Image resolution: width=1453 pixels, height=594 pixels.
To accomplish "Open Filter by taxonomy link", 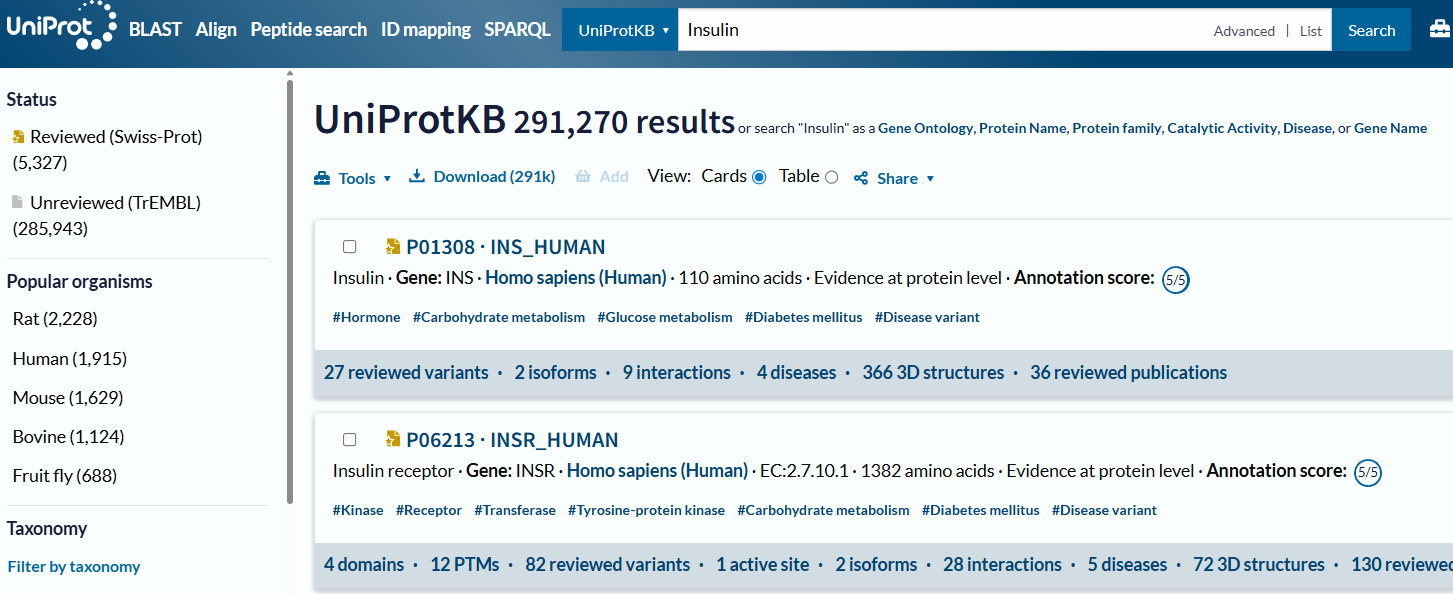I will click(x=74, y=567).
